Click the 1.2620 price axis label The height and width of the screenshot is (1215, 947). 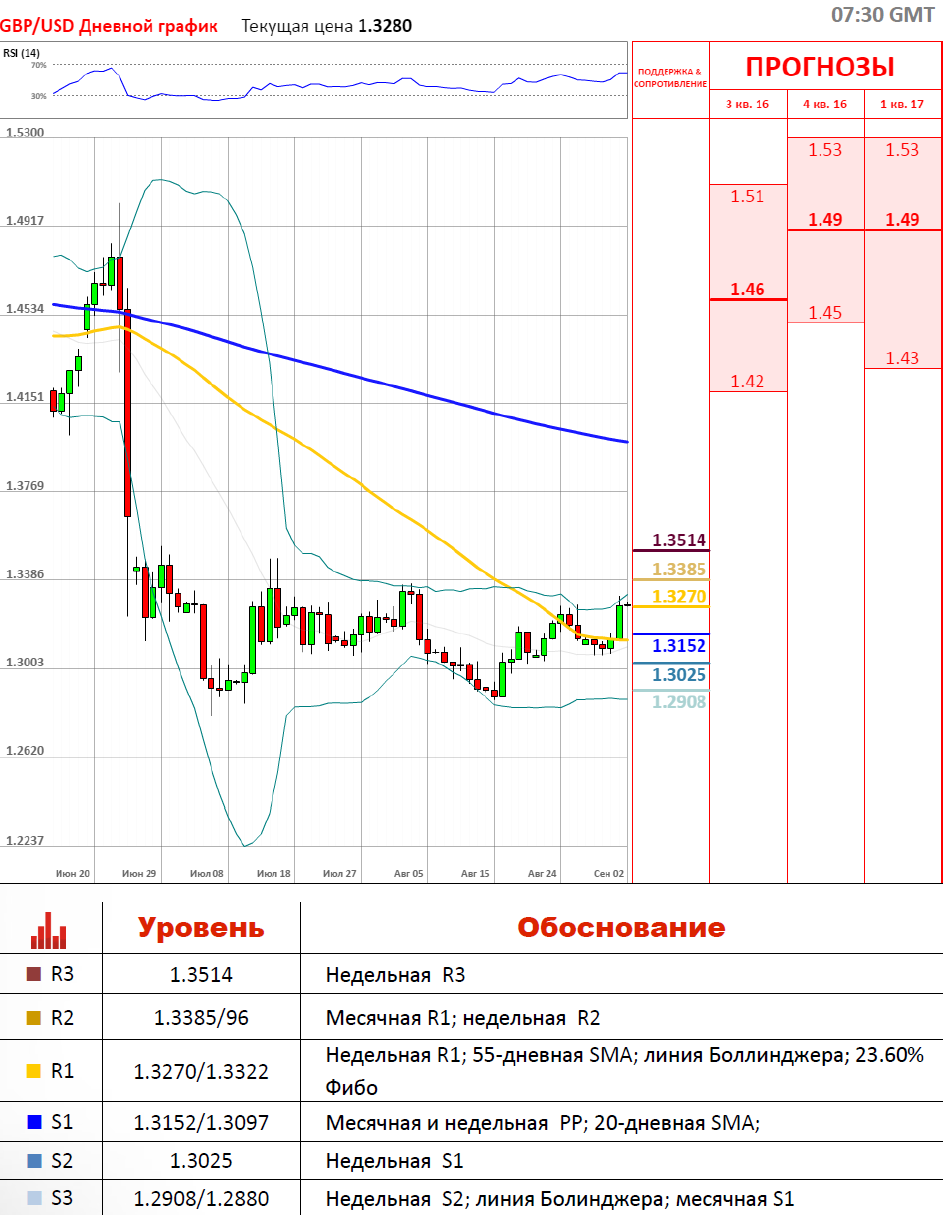24,752
